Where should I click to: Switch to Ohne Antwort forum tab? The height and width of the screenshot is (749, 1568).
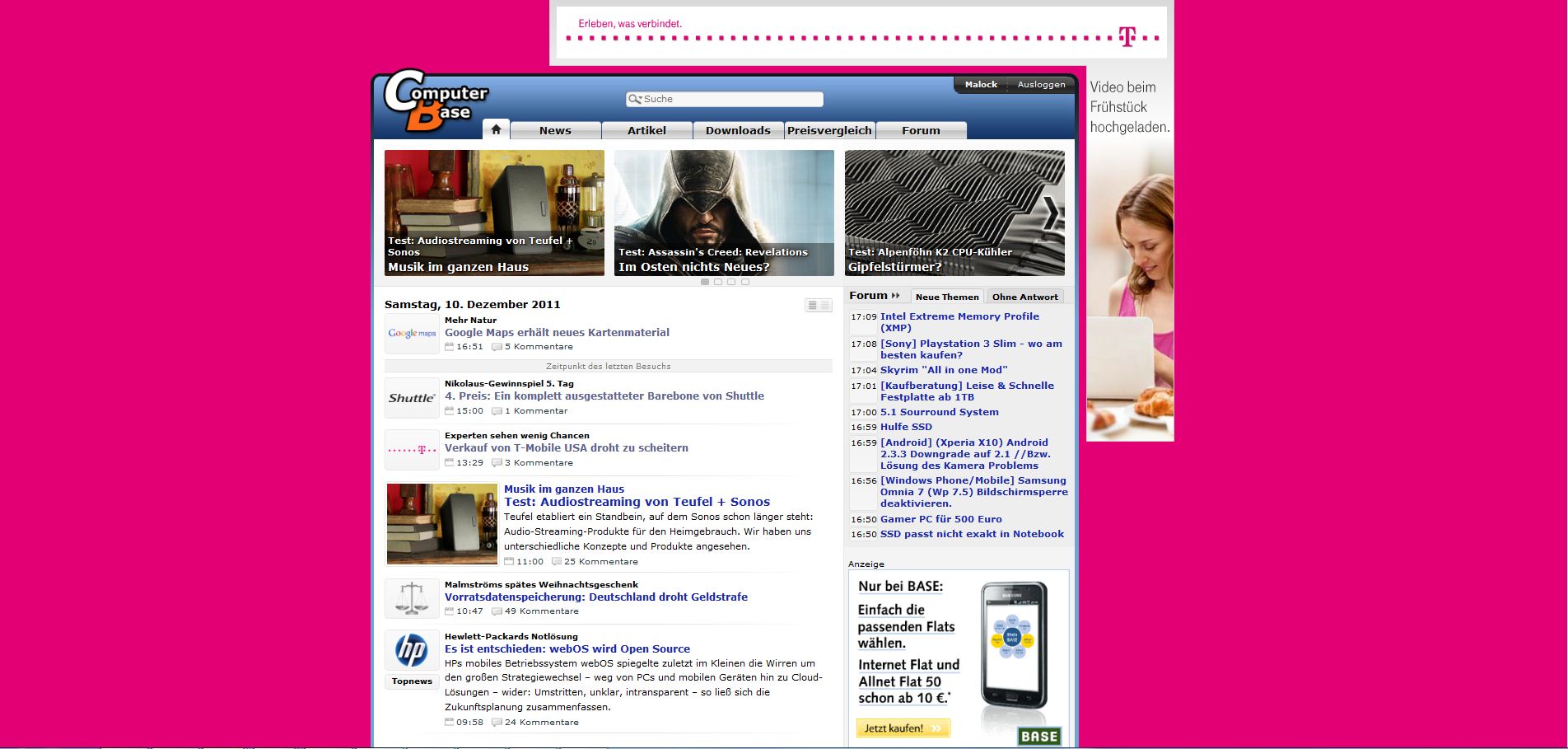click(x=1025, y=297)
